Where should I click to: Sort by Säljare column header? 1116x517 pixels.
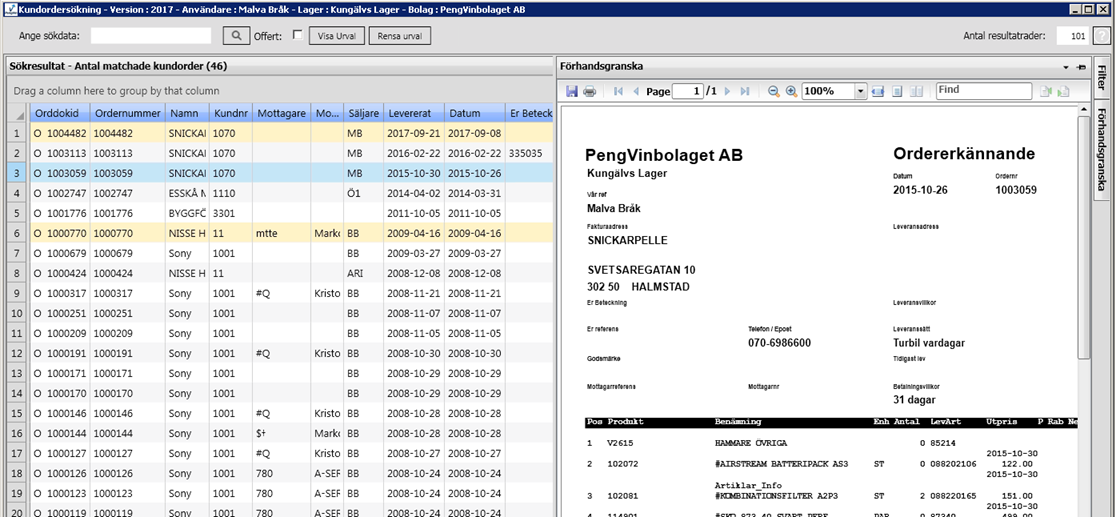pyautogui.click(x=363, y=113)
